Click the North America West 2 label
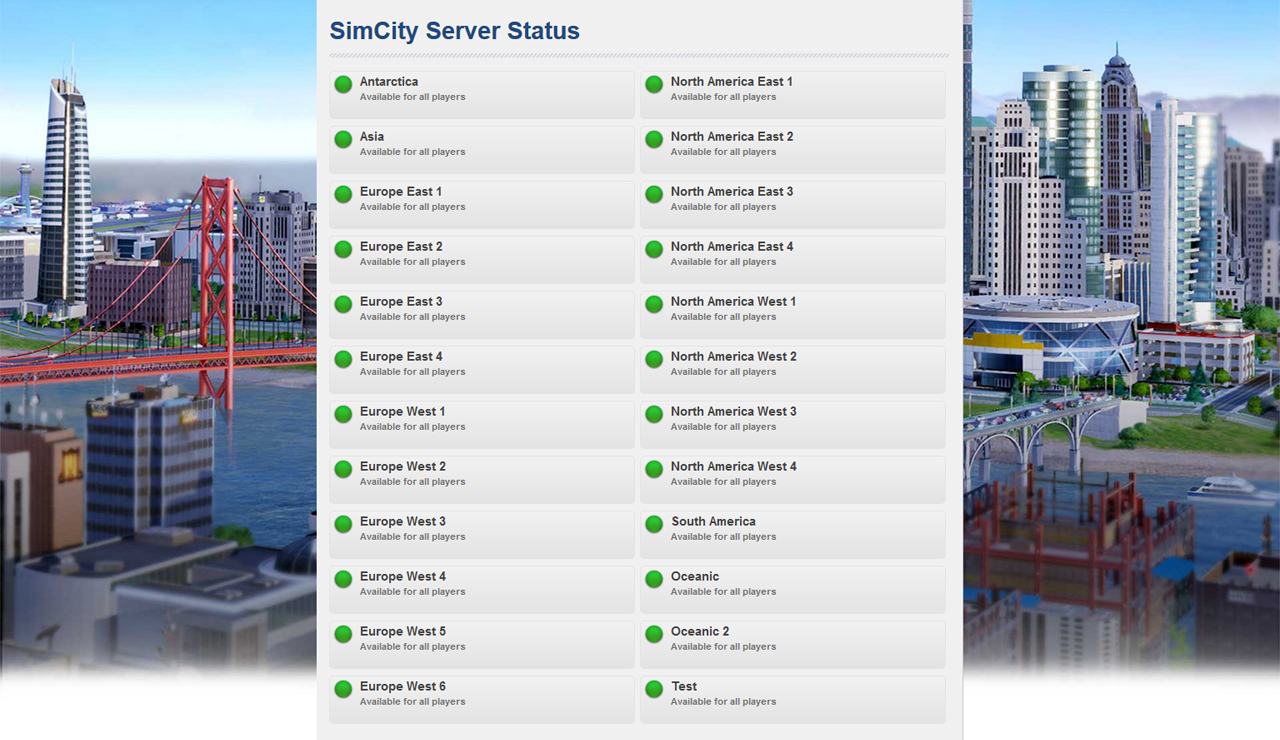 pos(734,357)
